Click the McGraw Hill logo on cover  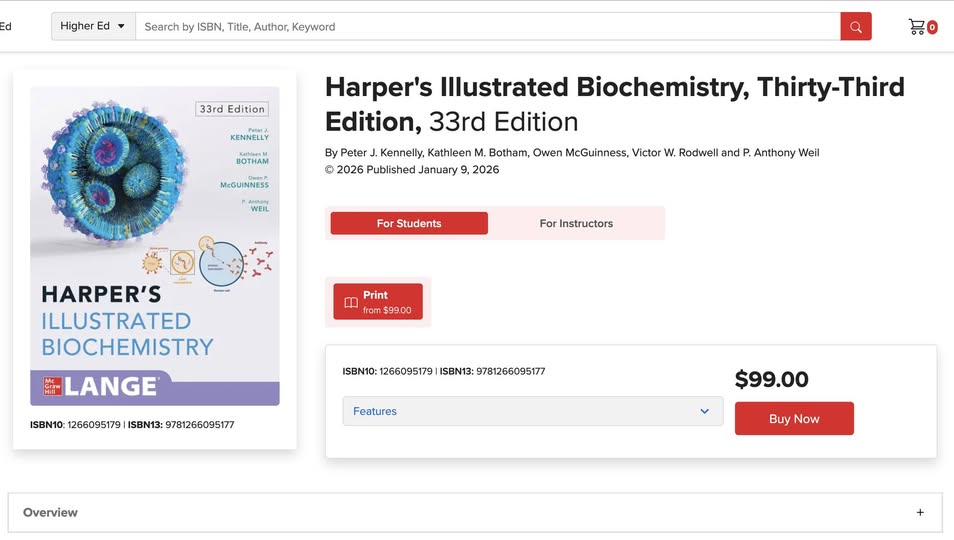(52, 386)
